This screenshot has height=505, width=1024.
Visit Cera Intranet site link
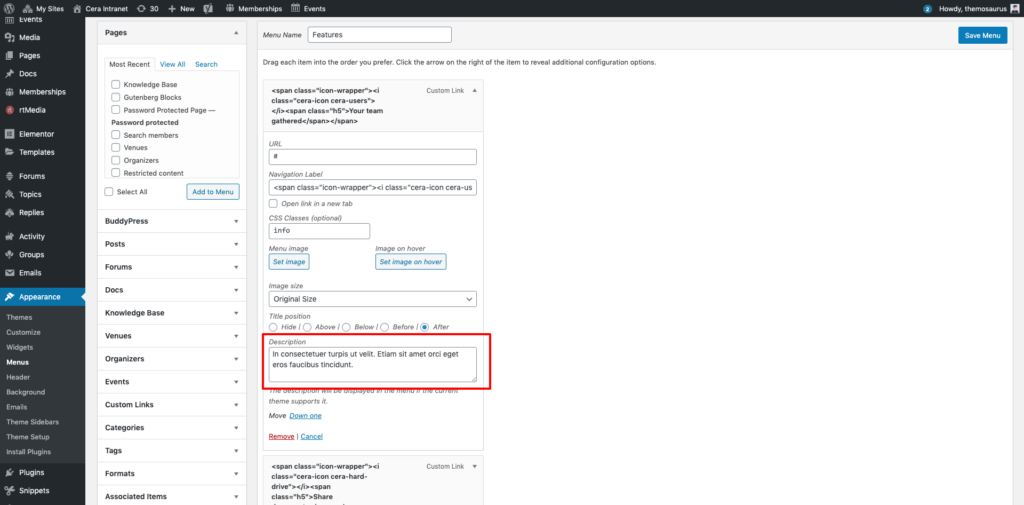pyautogui.click(x=101, y=8)
